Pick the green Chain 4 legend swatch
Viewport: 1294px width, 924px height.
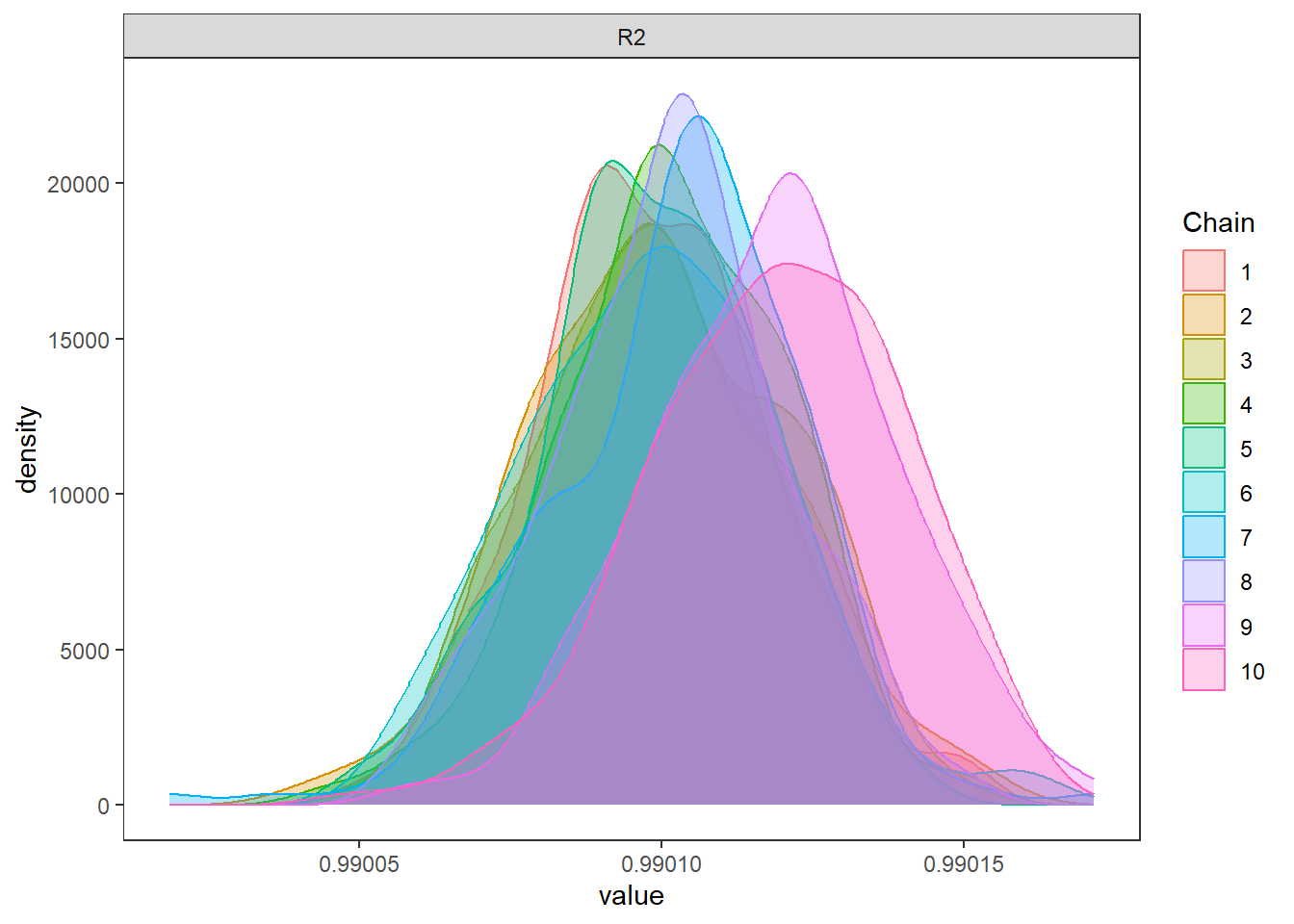pos(1203,403)
